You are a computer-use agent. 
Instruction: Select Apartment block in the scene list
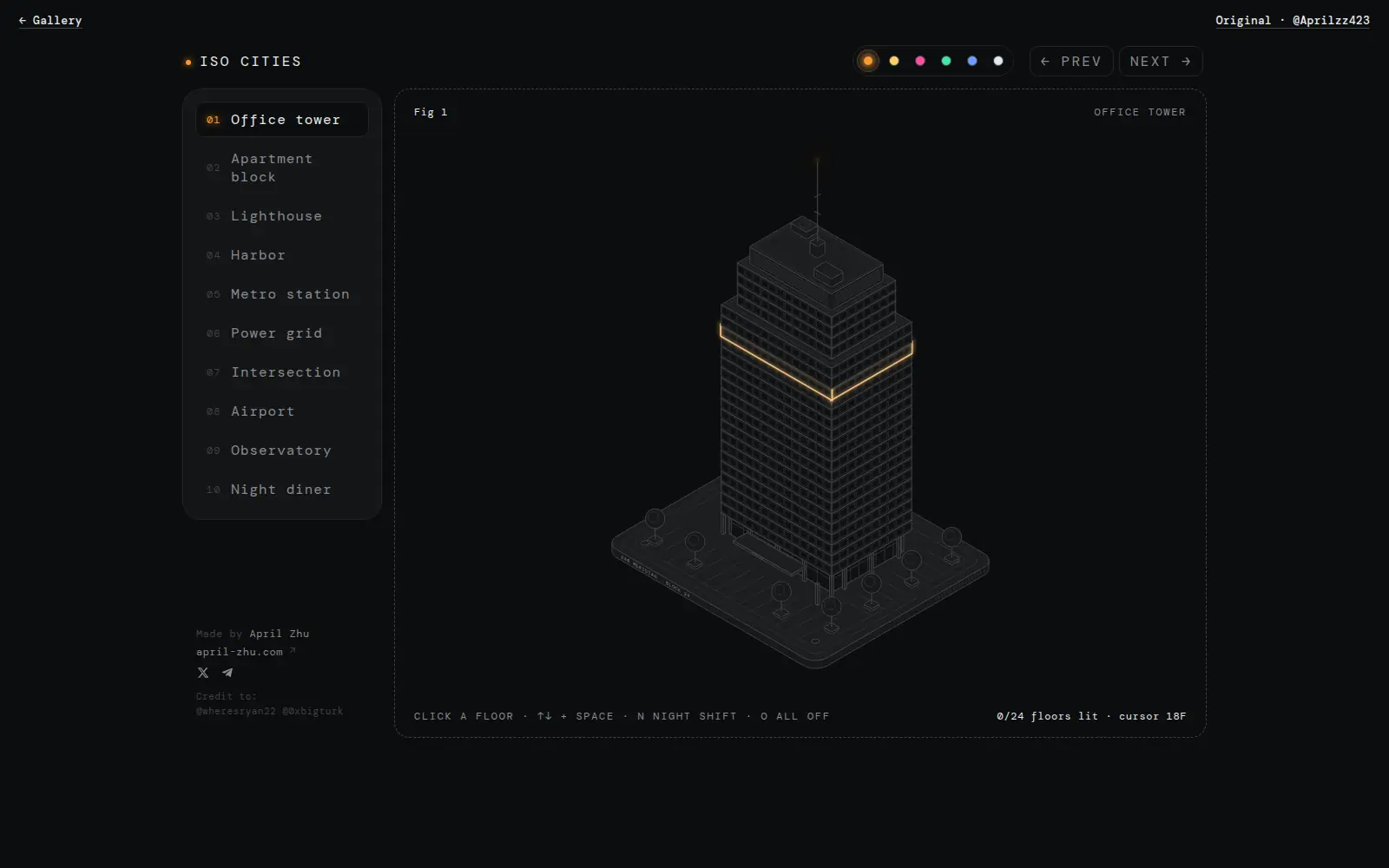coord(282,168)
